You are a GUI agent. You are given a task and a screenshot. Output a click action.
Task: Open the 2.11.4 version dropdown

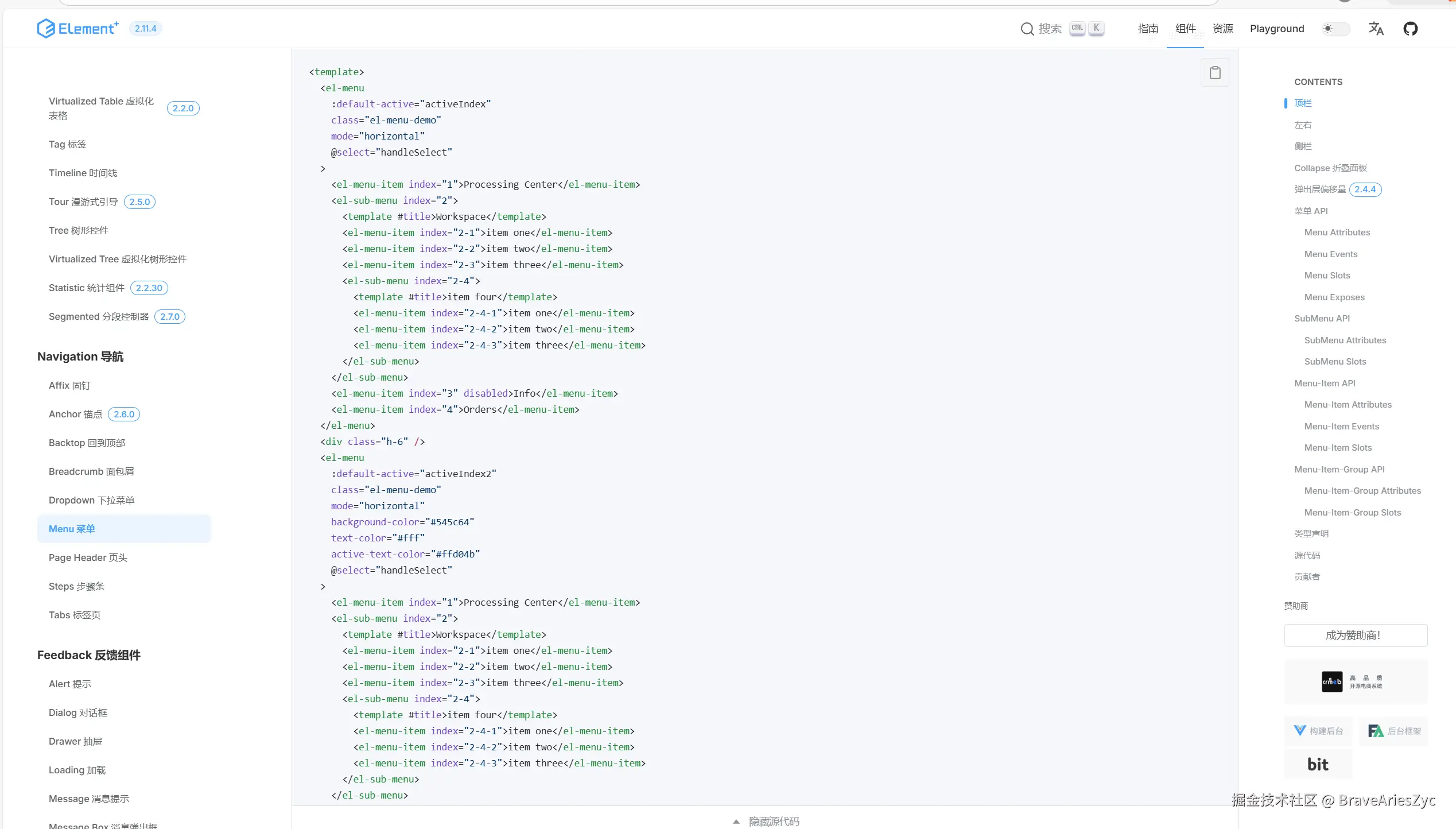click(x=145, y=29)
